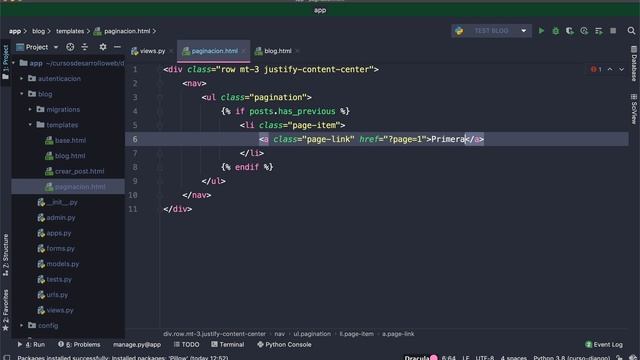This screenshot has width=640, height=360.
Task: Collapse the templates folder
Action: (30, 125)
